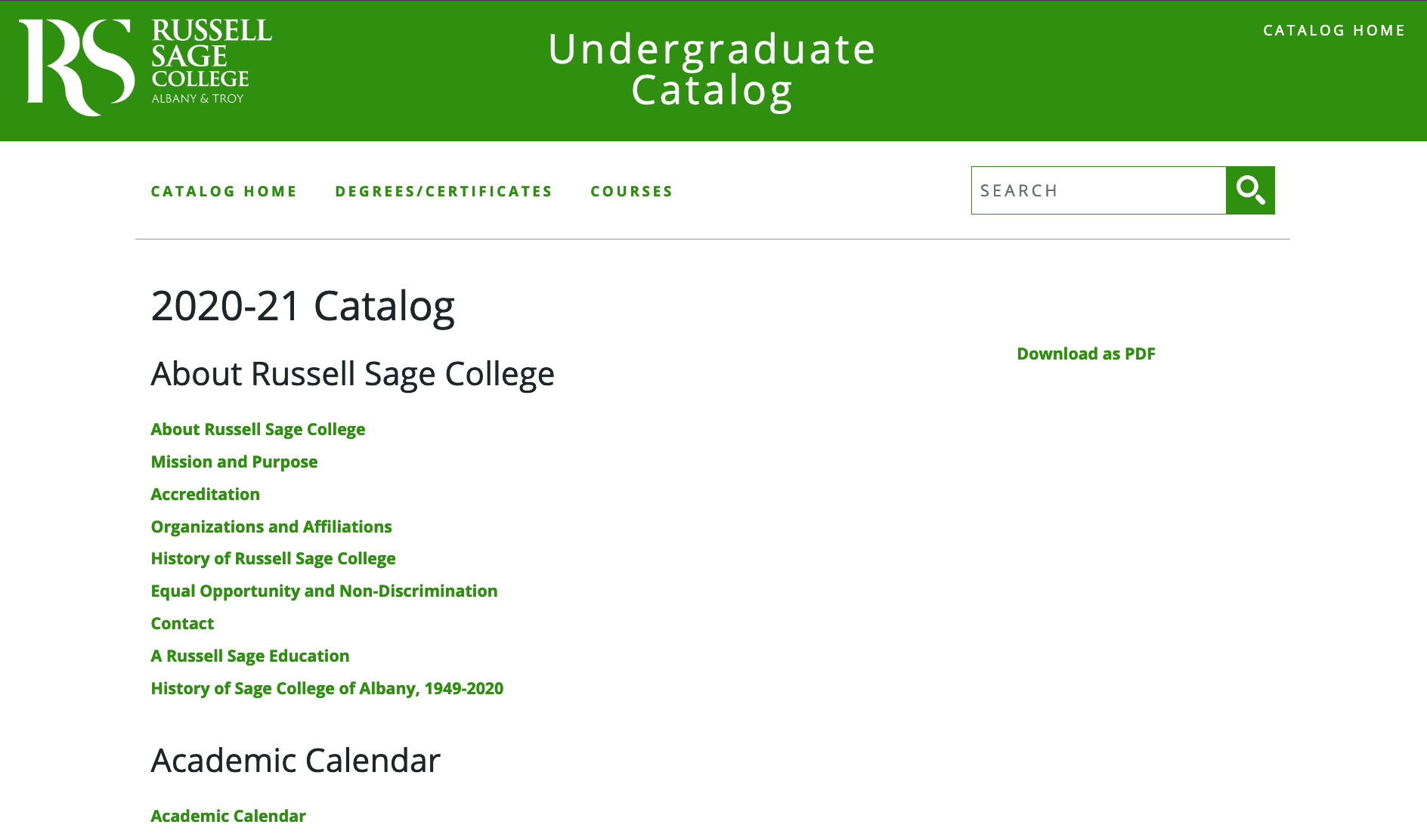Open Equal Opportunity and Non-Discrimination page
Screen dimensions: 1427x840
coord(323,591)
